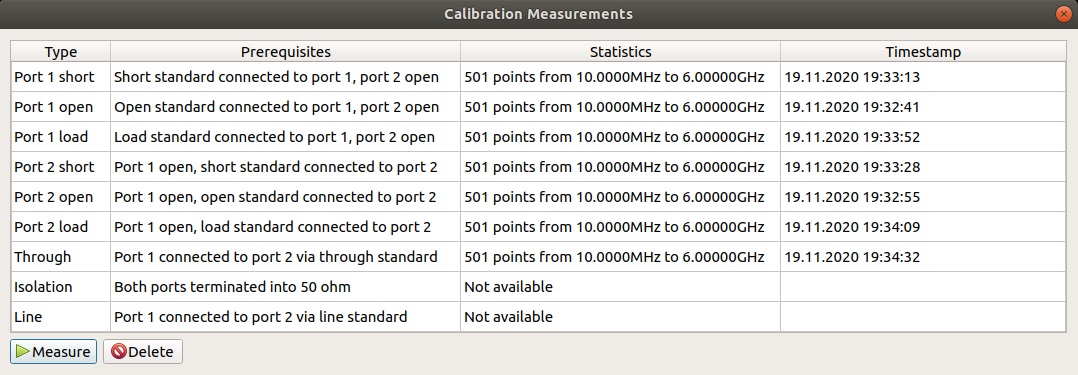
Task: Select the Port 1 load row
Action: 539,137
